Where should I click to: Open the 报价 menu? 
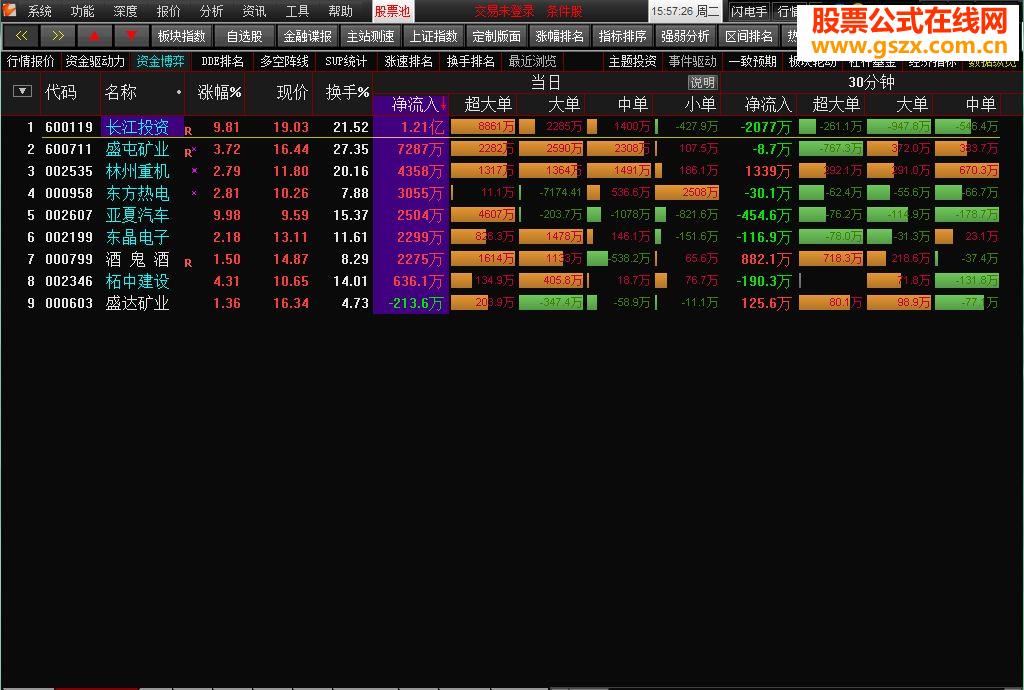pos(168,11)
